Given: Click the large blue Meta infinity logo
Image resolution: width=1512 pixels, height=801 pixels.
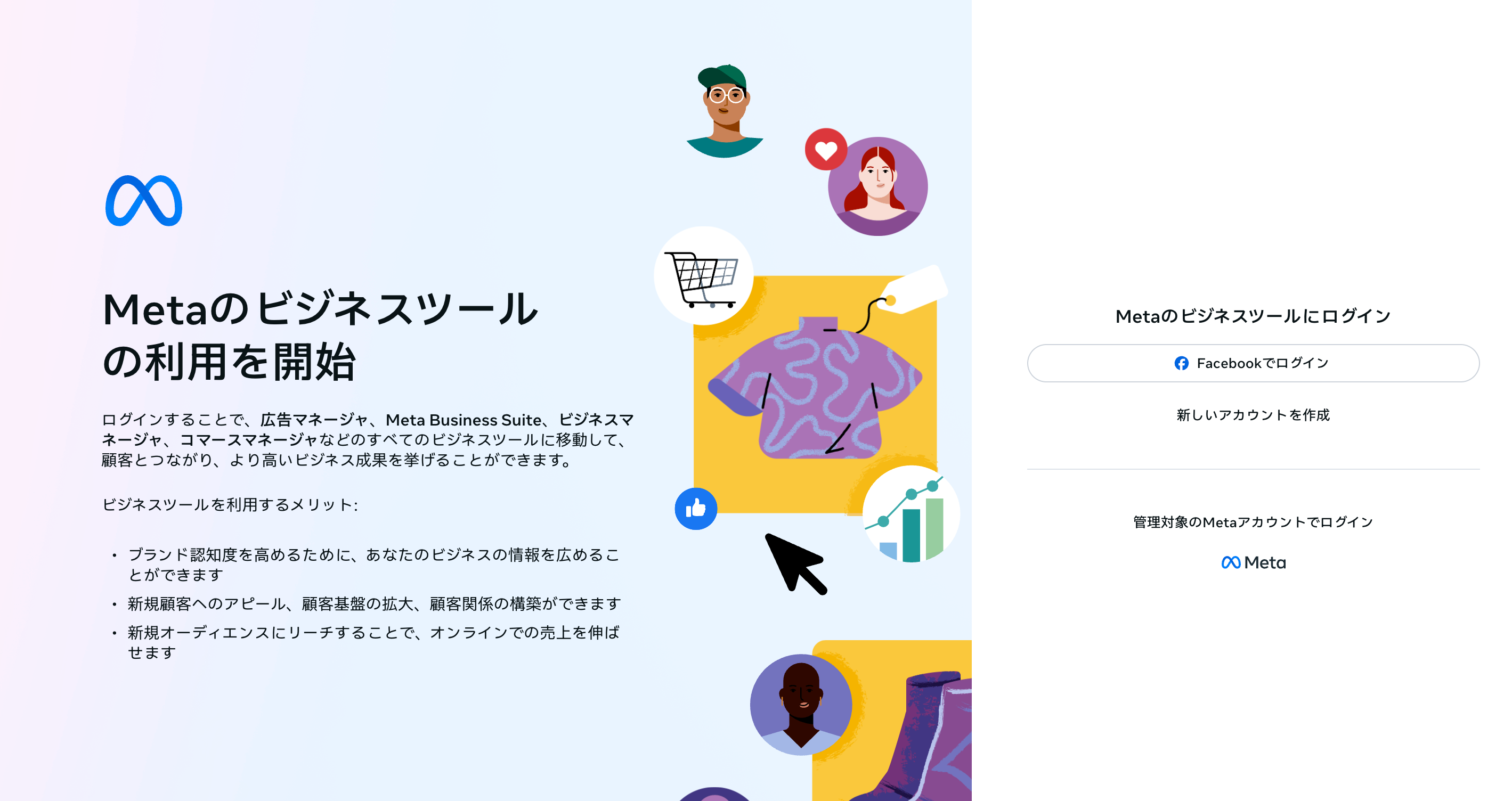Looking at the screenshot, I should coord(144,201).
